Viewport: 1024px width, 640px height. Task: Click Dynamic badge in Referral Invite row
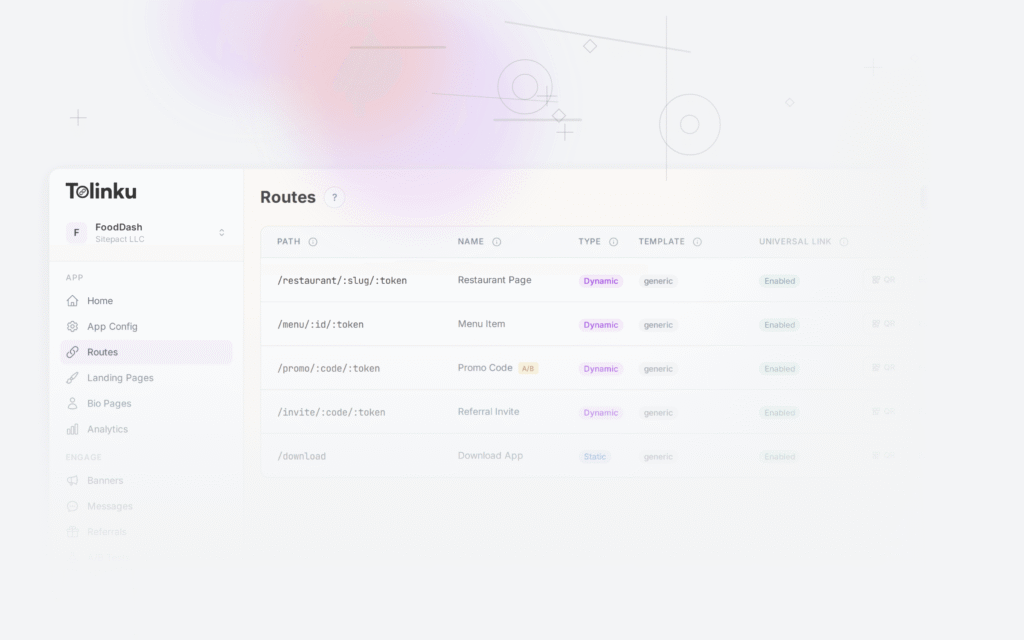601,413
